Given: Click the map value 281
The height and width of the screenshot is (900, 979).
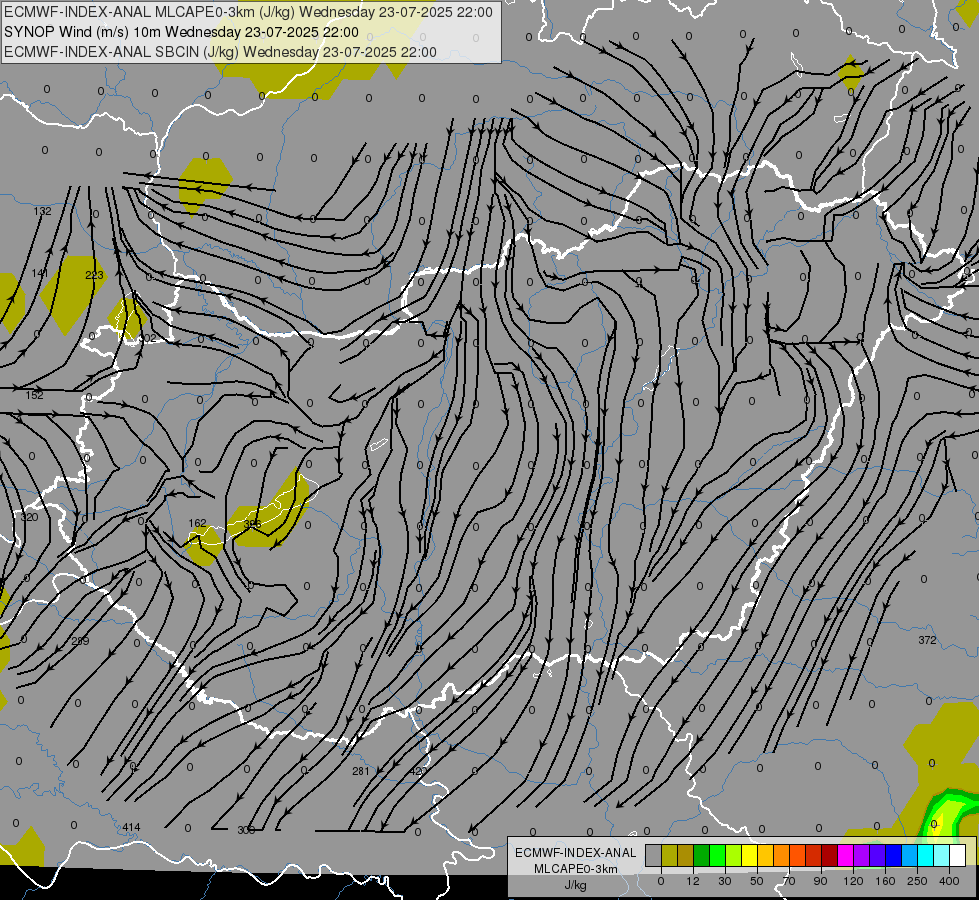Looking at the screenshot, I should (361, 771).
